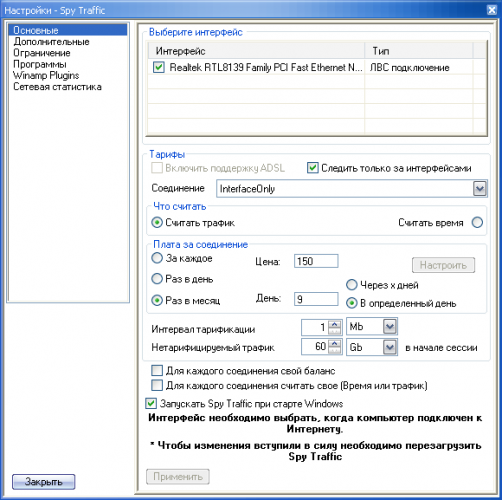This screenshot has width=502, height=500.
Task: Toggle Следить только за интерфейсами checkbox
Action: pos(312,168)
